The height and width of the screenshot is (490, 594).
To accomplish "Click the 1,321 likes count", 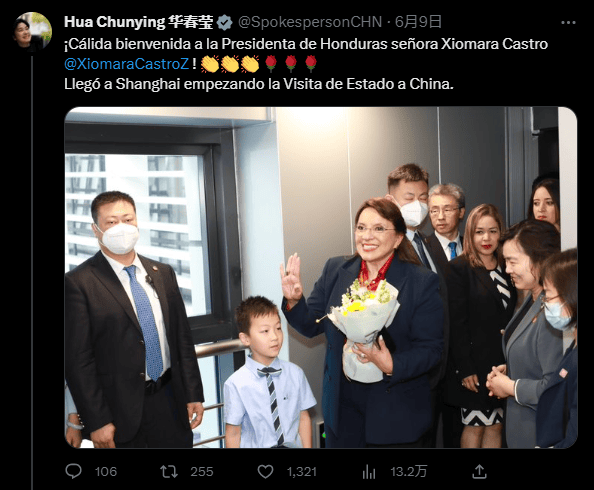I will pos(302,472).
